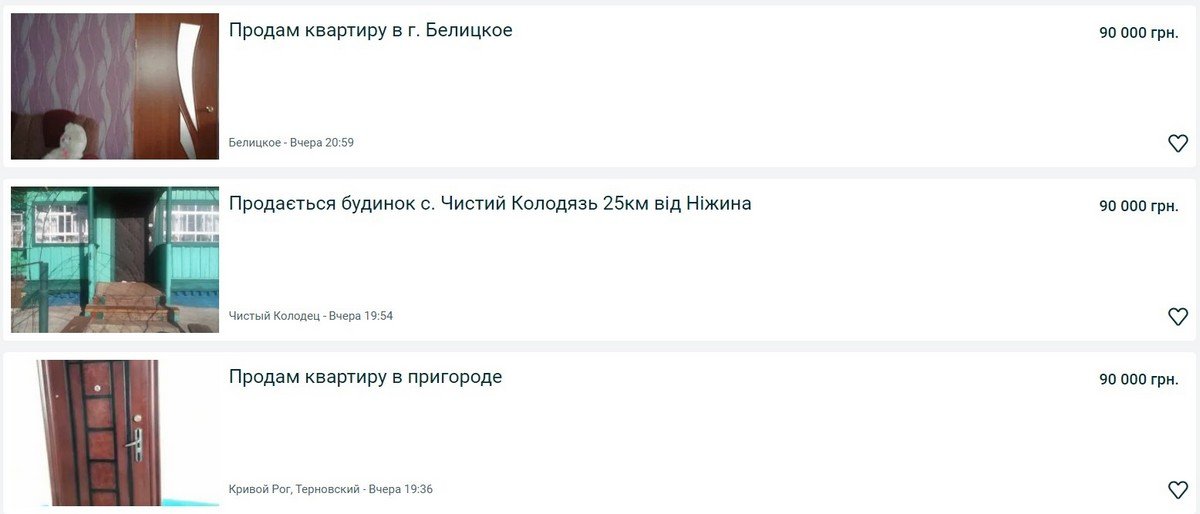Click the 'Вчера 19:54' timestamp
The height and width of the screenshot is (514, 1200).
tap(361, 316)
